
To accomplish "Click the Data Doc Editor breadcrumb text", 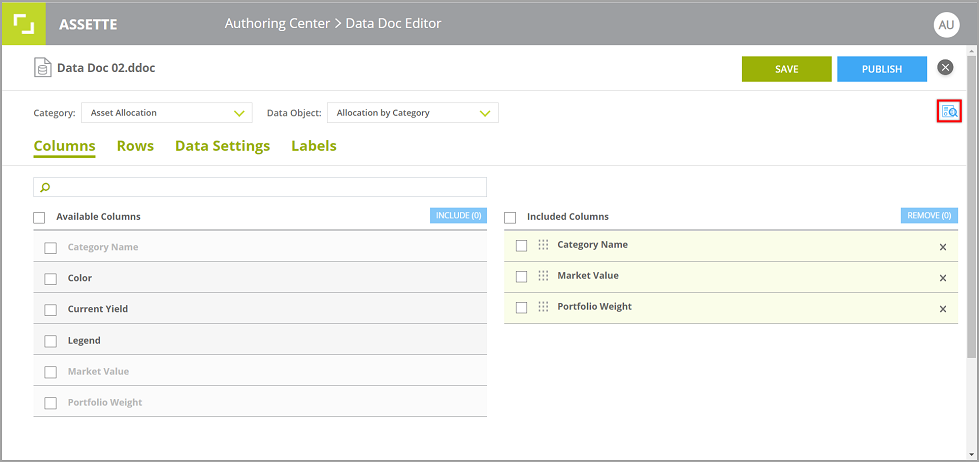I will (393, 24).
